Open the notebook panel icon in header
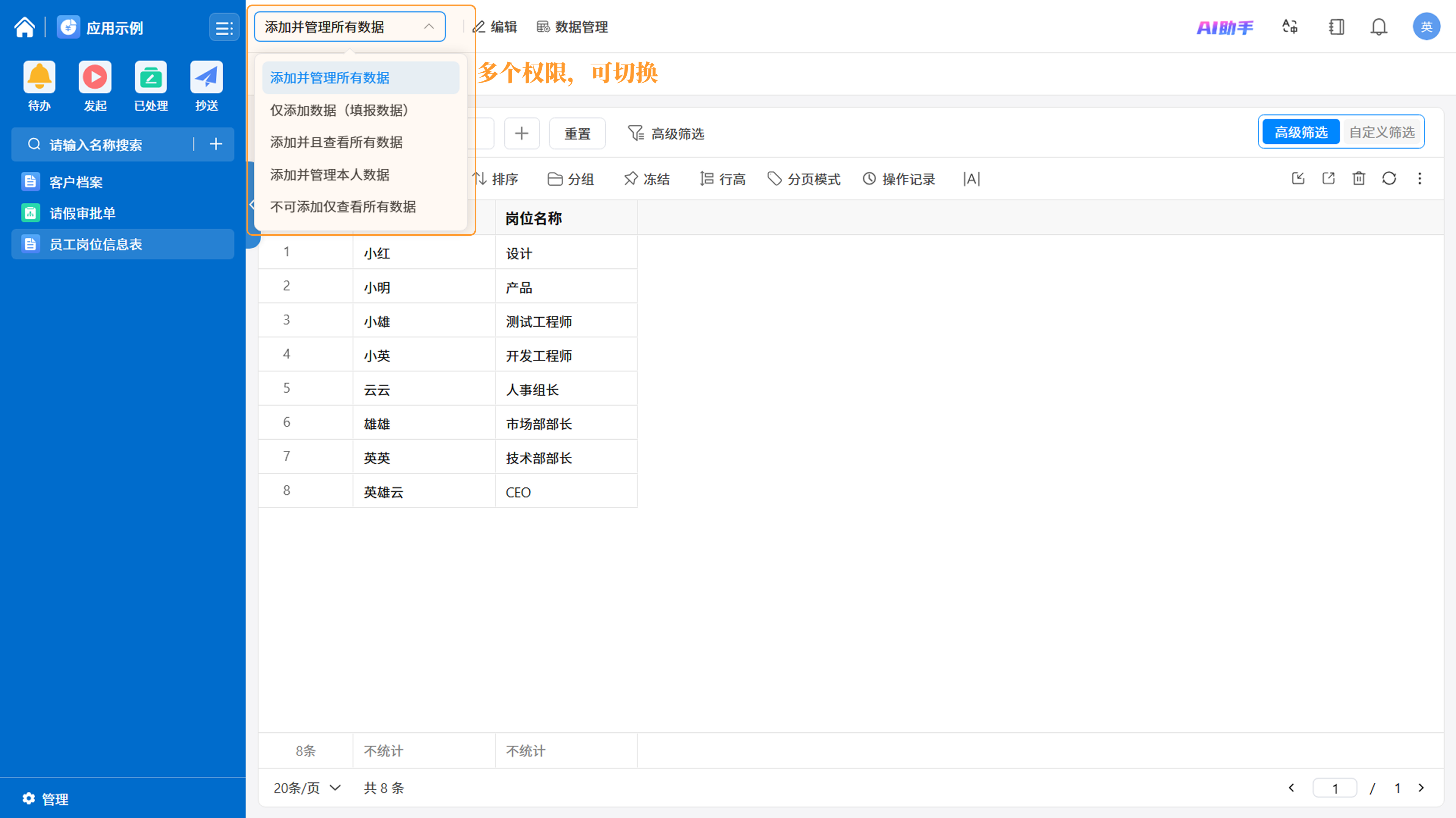The width and height of the screenshot is (1456, 818). click(x=1336, y=27)
